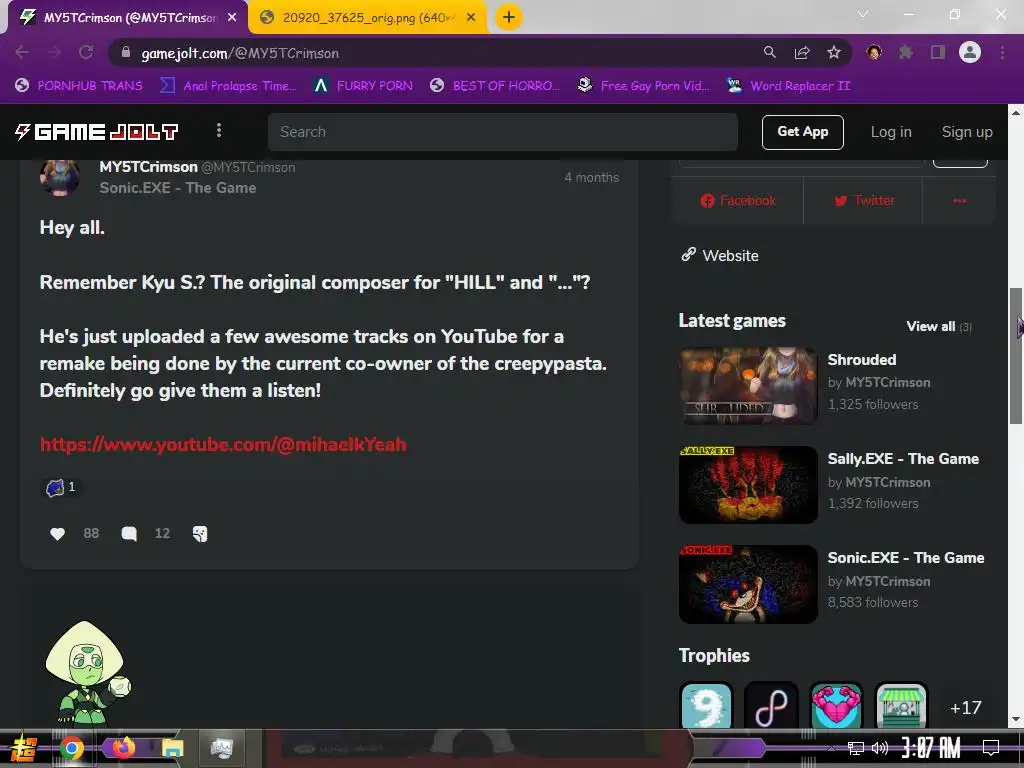Open the Website link
The image size is (1024, 768).
click(x=720, y=255)
